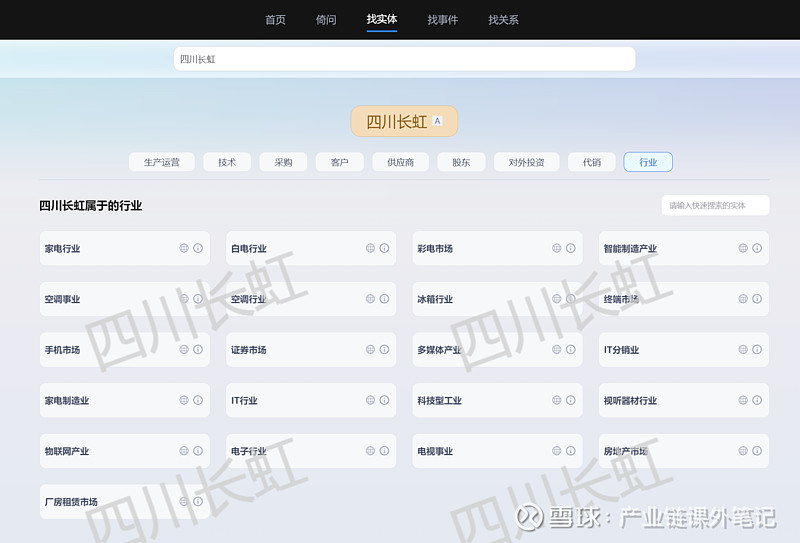Switch to the 供应商 category tab
The image size is (800, 543).
pos(401,162)
